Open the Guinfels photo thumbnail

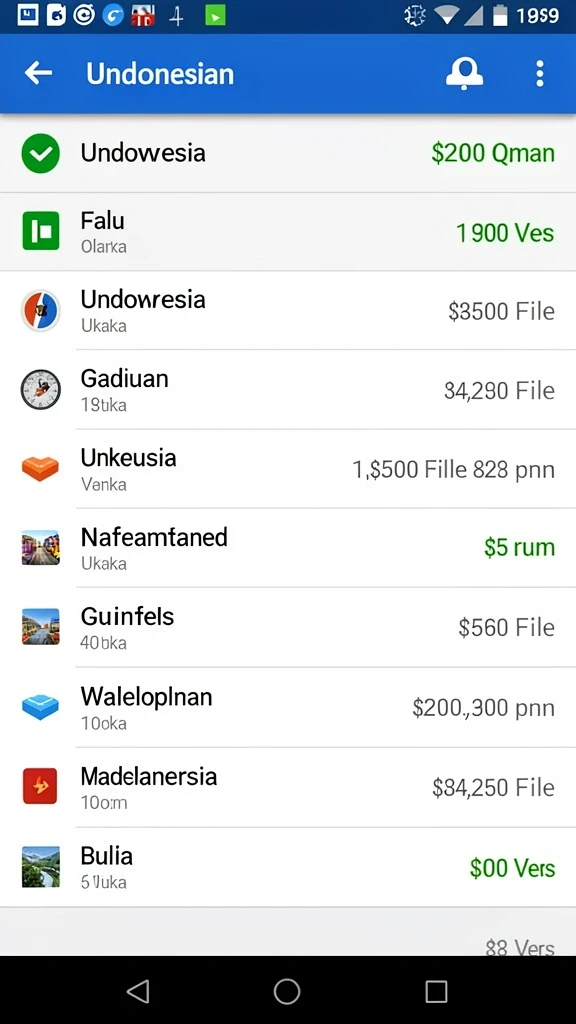pos(40,626)
